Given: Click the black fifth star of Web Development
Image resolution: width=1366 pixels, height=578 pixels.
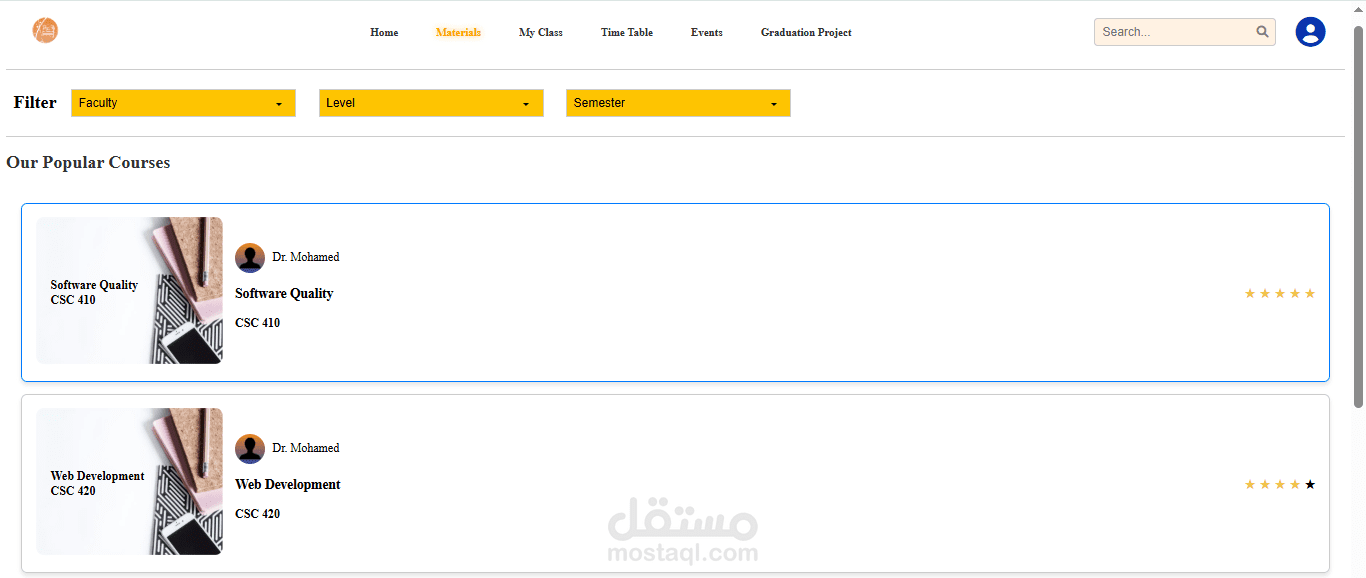Looking at the screenshot, I should click(1310, 484).
